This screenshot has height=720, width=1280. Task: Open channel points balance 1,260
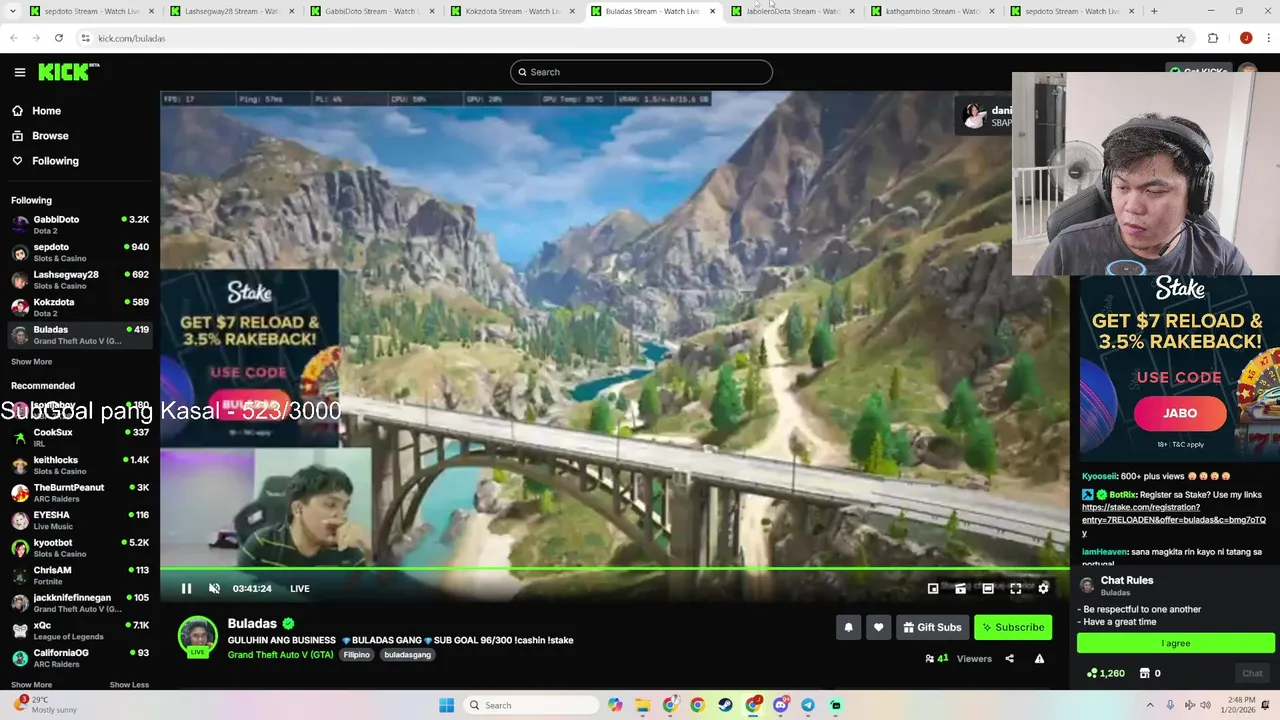pos(1106,673)
